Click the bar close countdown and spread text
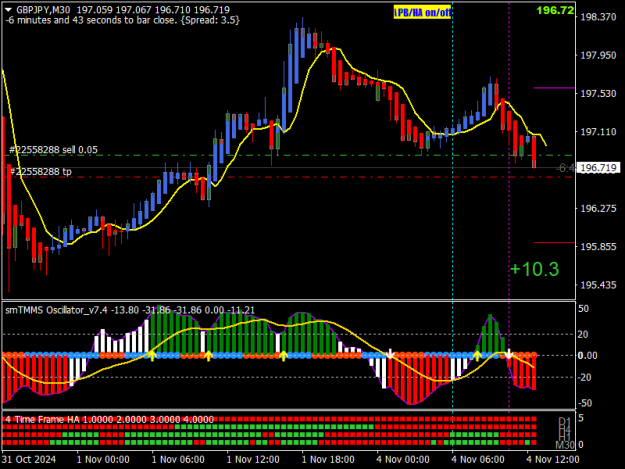This screenshot has height=469, width=625. pyautogui.click(x=122, y=20)
